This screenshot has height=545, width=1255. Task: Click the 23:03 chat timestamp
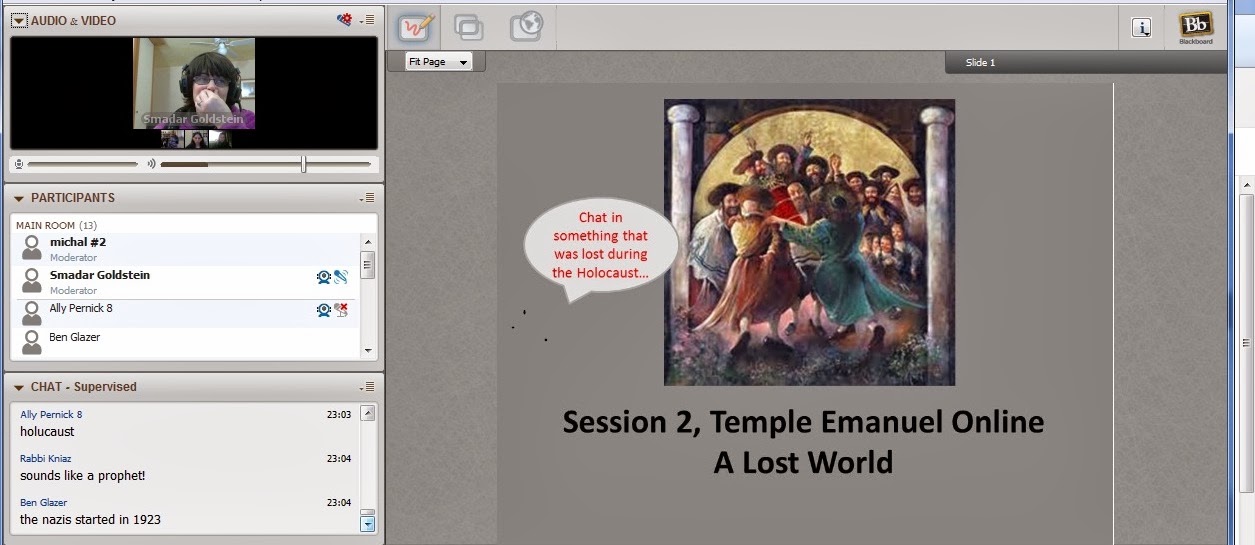pyautogui.click(x=339, y=414)
